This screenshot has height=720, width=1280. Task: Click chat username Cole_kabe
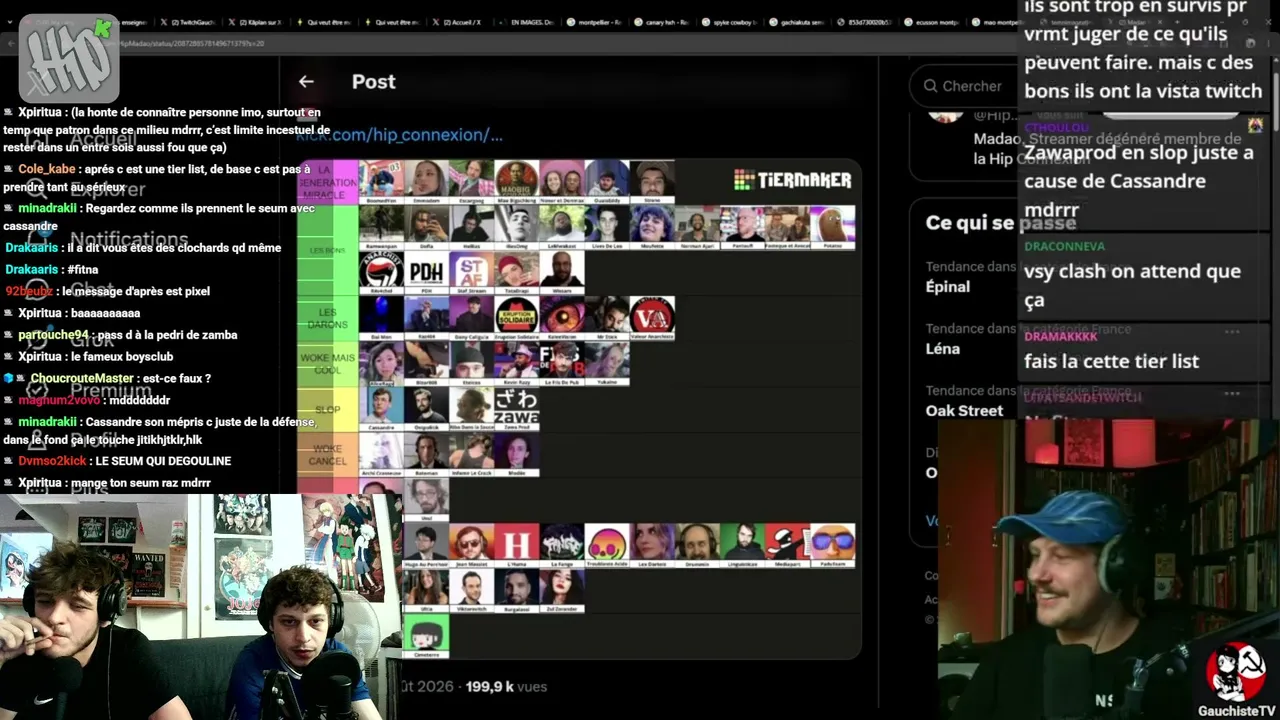46,170
